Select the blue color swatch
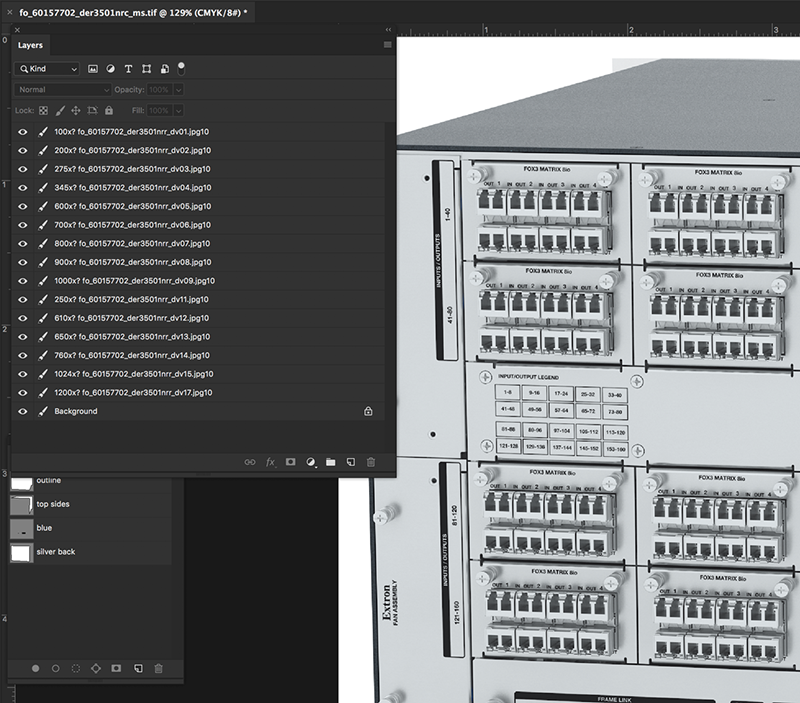 [x=20, y=528]
